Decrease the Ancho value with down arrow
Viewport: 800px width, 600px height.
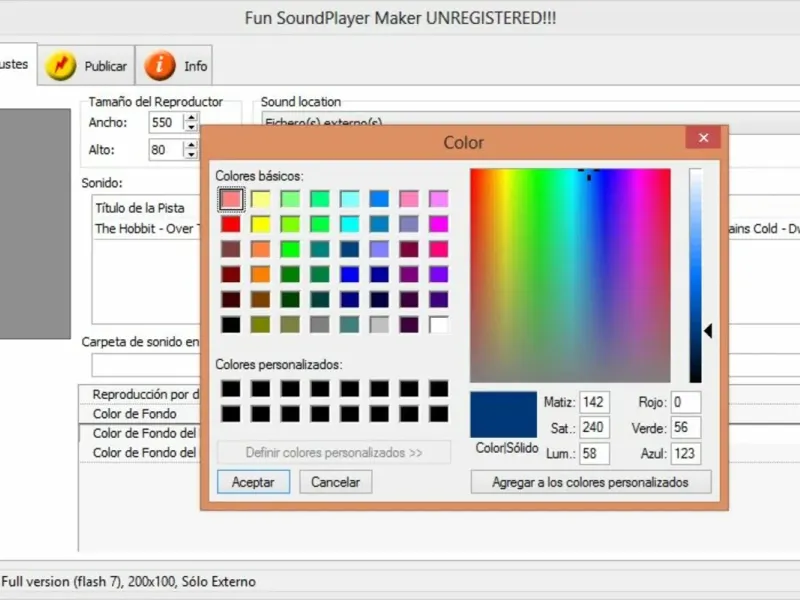pyautogui.click(x=191, y=127)
